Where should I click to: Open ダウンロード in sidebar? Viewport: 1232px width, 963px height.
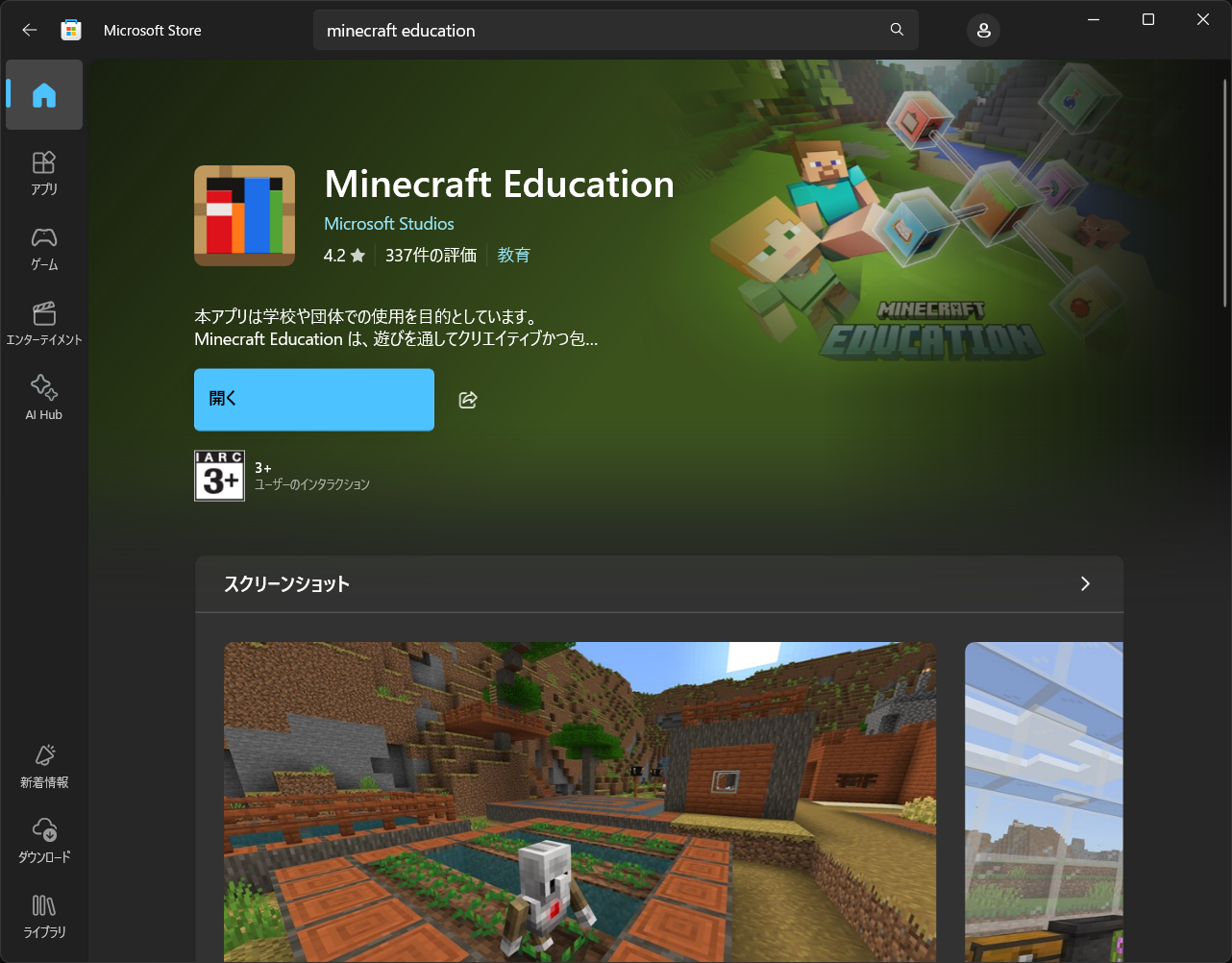pos(44,841)
